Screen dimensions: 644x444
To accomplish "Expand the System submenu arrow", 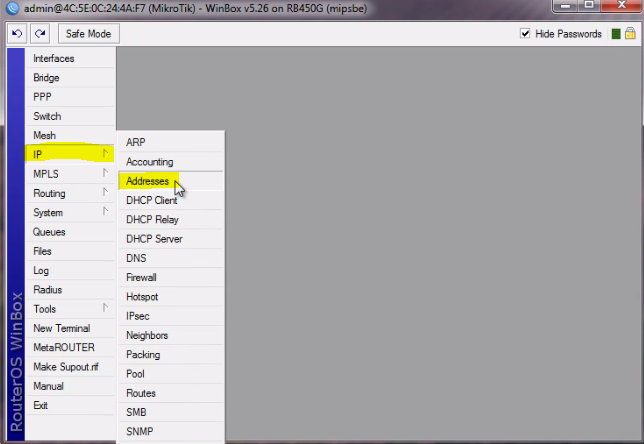I will tap(105, 211).
